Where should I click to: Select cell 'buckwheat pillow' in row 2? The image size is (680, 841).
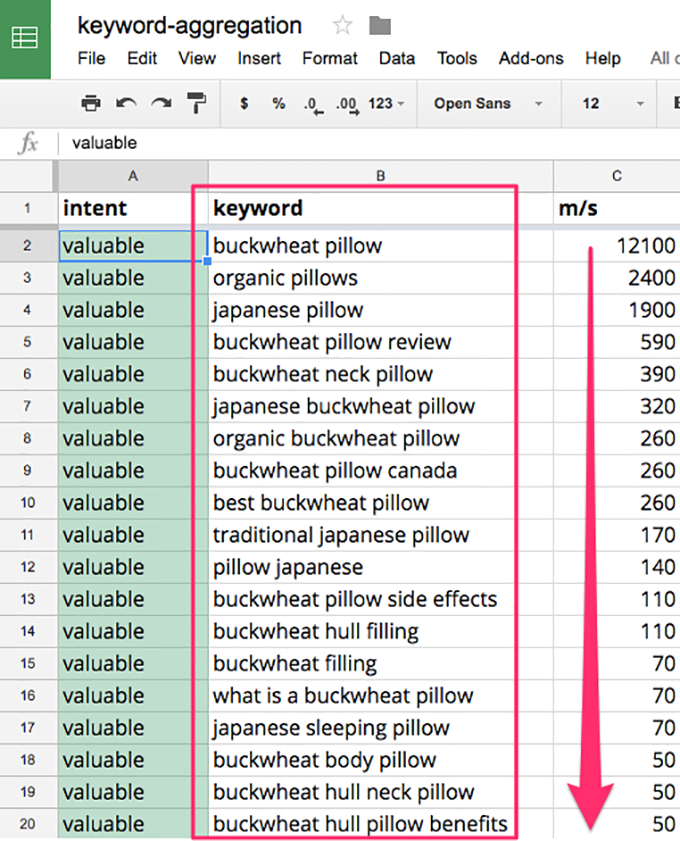click(x=380, y=246)
